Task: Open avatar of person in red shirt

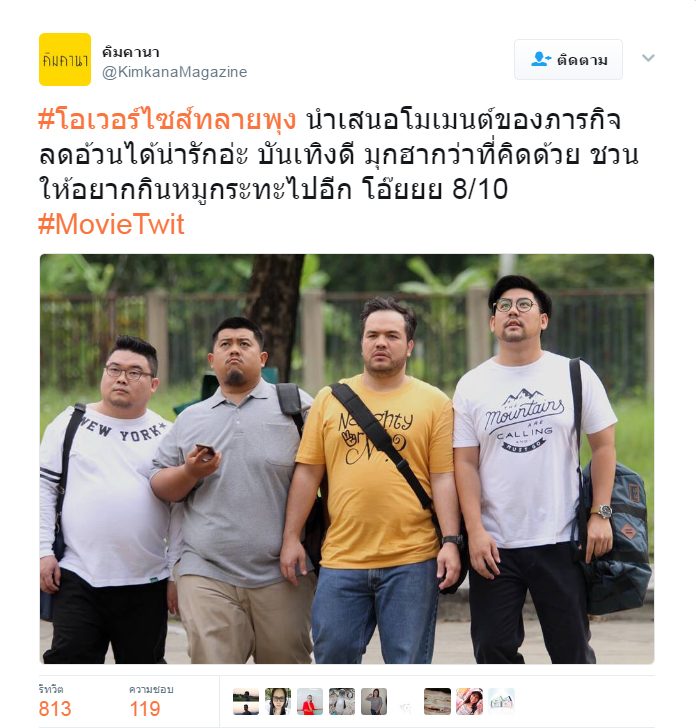Action: click(310, 701)
